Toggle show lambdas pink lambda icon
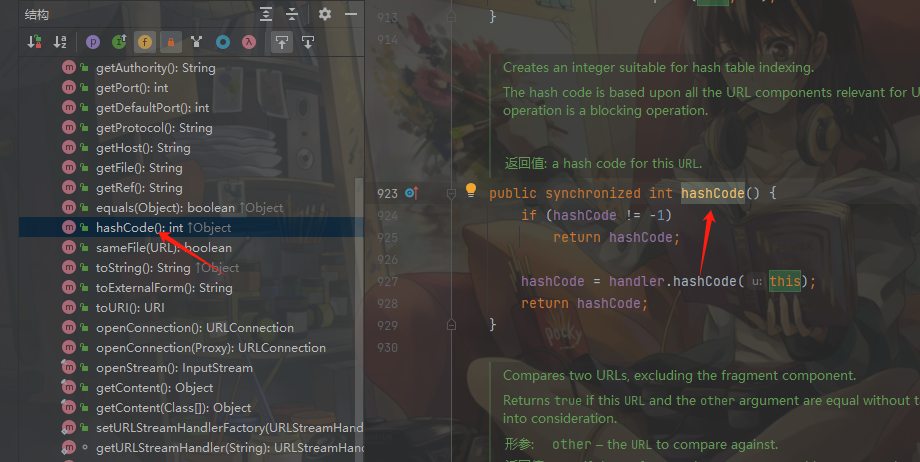Image resolution: width=920 pixels, height=462 pixels. click(x=249, y=42)
